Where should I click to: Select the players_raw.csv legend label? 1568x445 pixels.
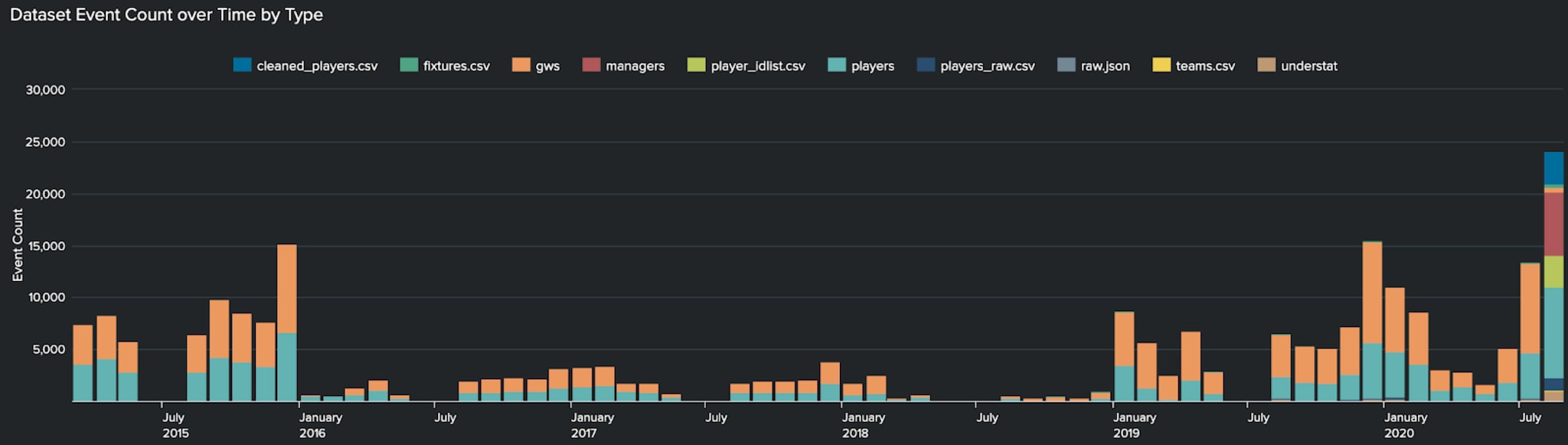point(988,67)
